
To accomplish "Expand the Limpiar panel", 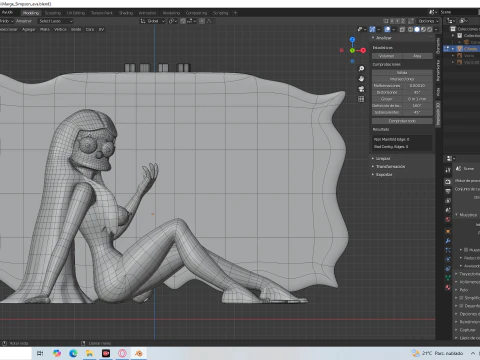I will (382, 159).
